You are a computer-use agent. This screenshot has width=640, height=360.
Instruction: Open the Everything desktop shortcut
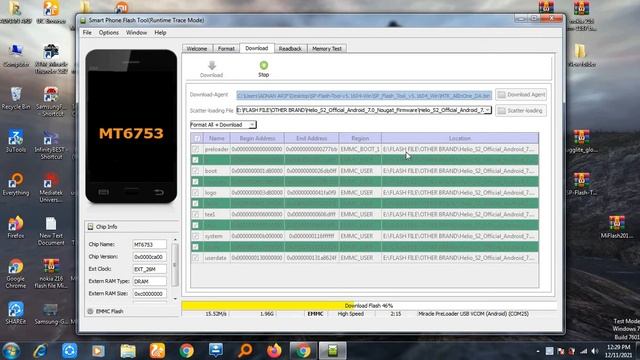pos(16,184)
